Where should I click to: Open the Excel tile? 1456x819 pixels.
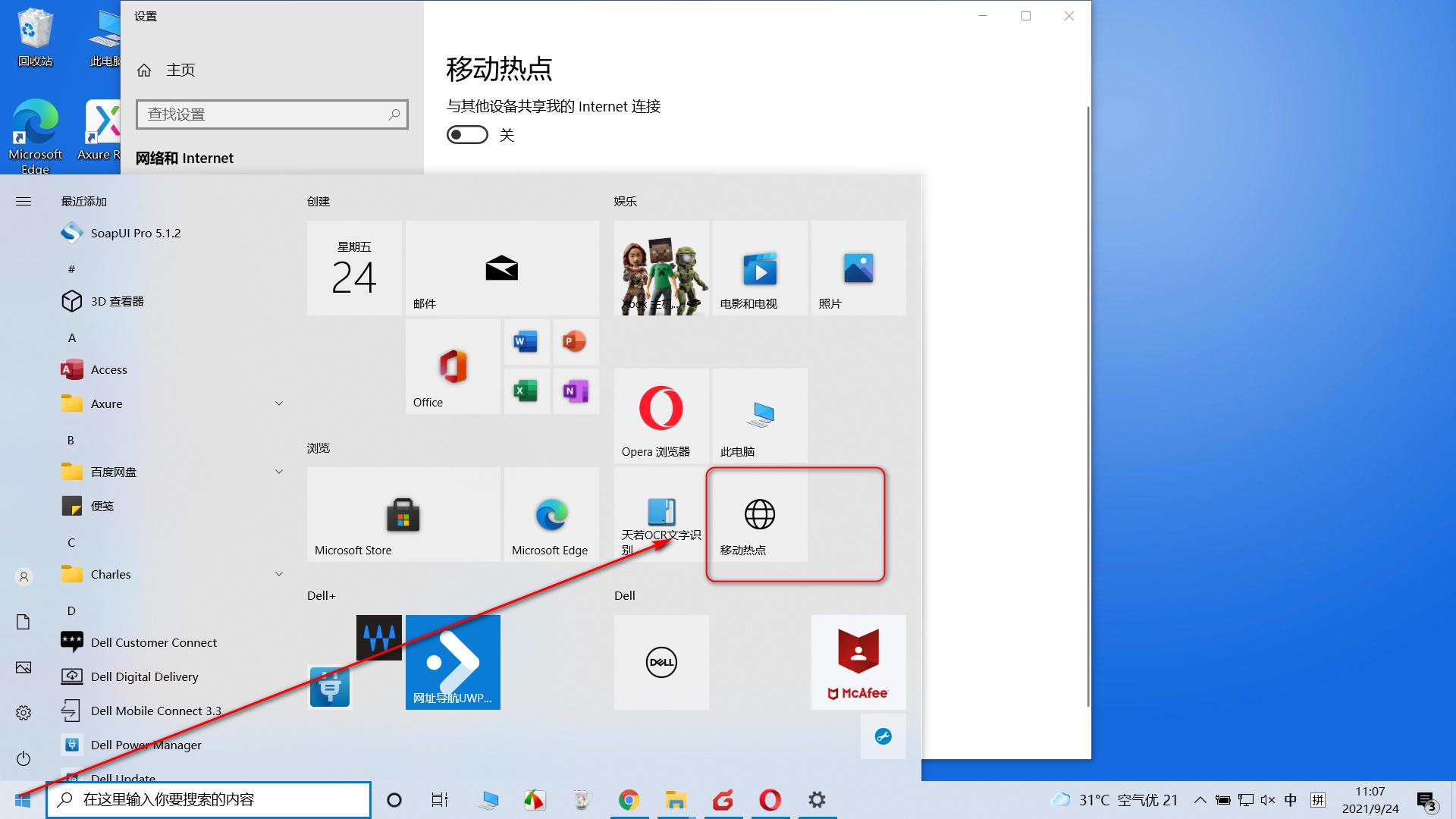[526, 391]
